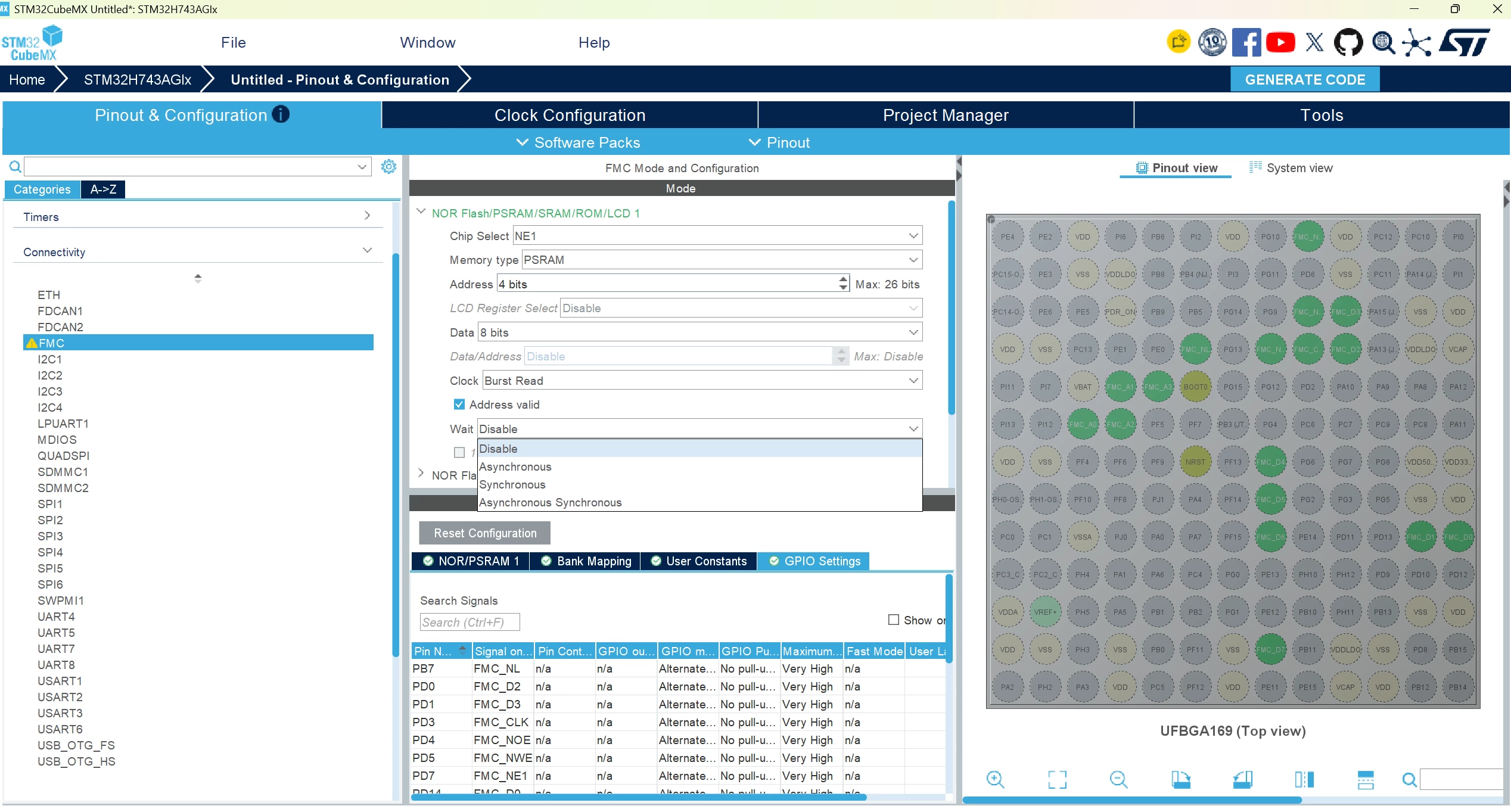Image resolution: width=1511 pixels, height=812 pixels.
Task: Collapse the Connectivity category
Action: tap(367, 251)
